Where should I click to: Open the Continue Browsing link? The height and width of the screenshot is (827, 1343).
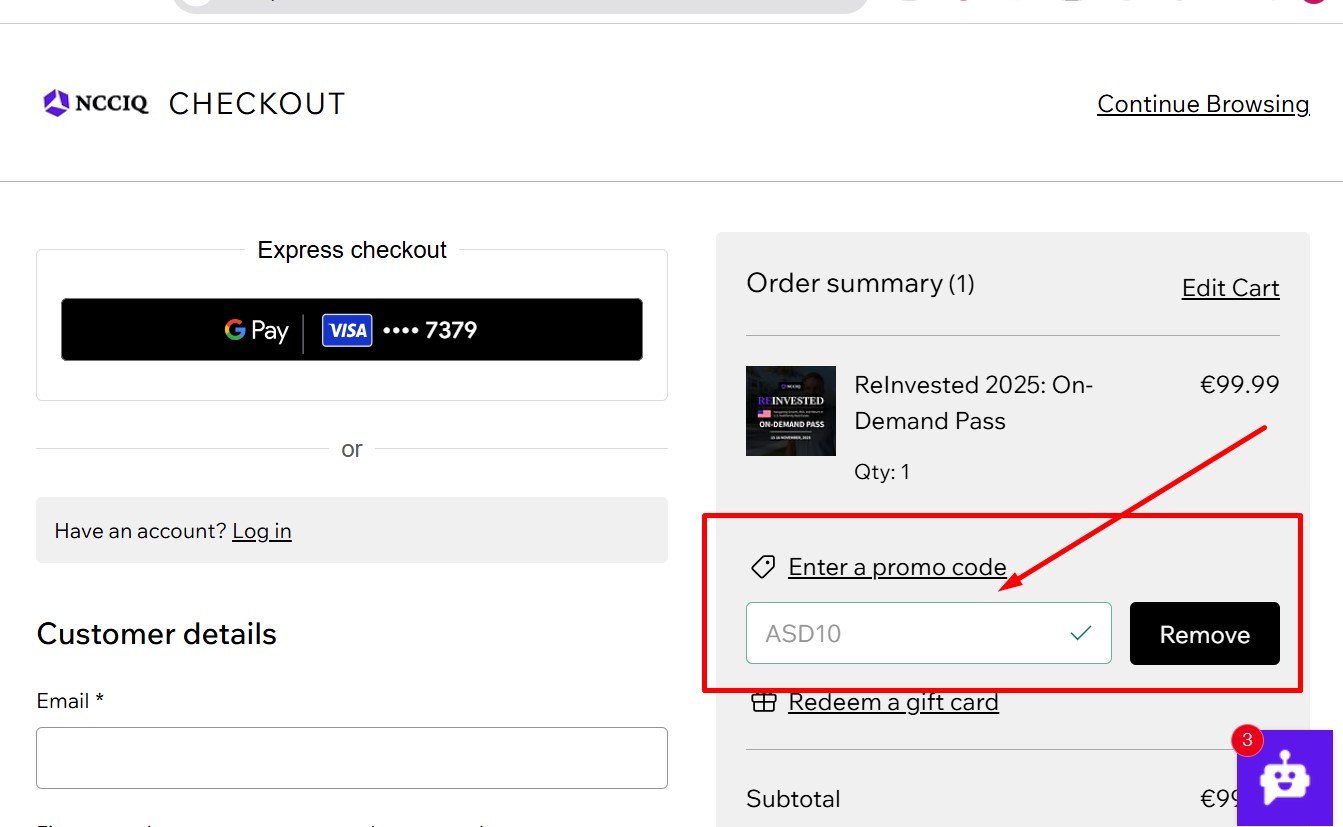(1203, 103)
